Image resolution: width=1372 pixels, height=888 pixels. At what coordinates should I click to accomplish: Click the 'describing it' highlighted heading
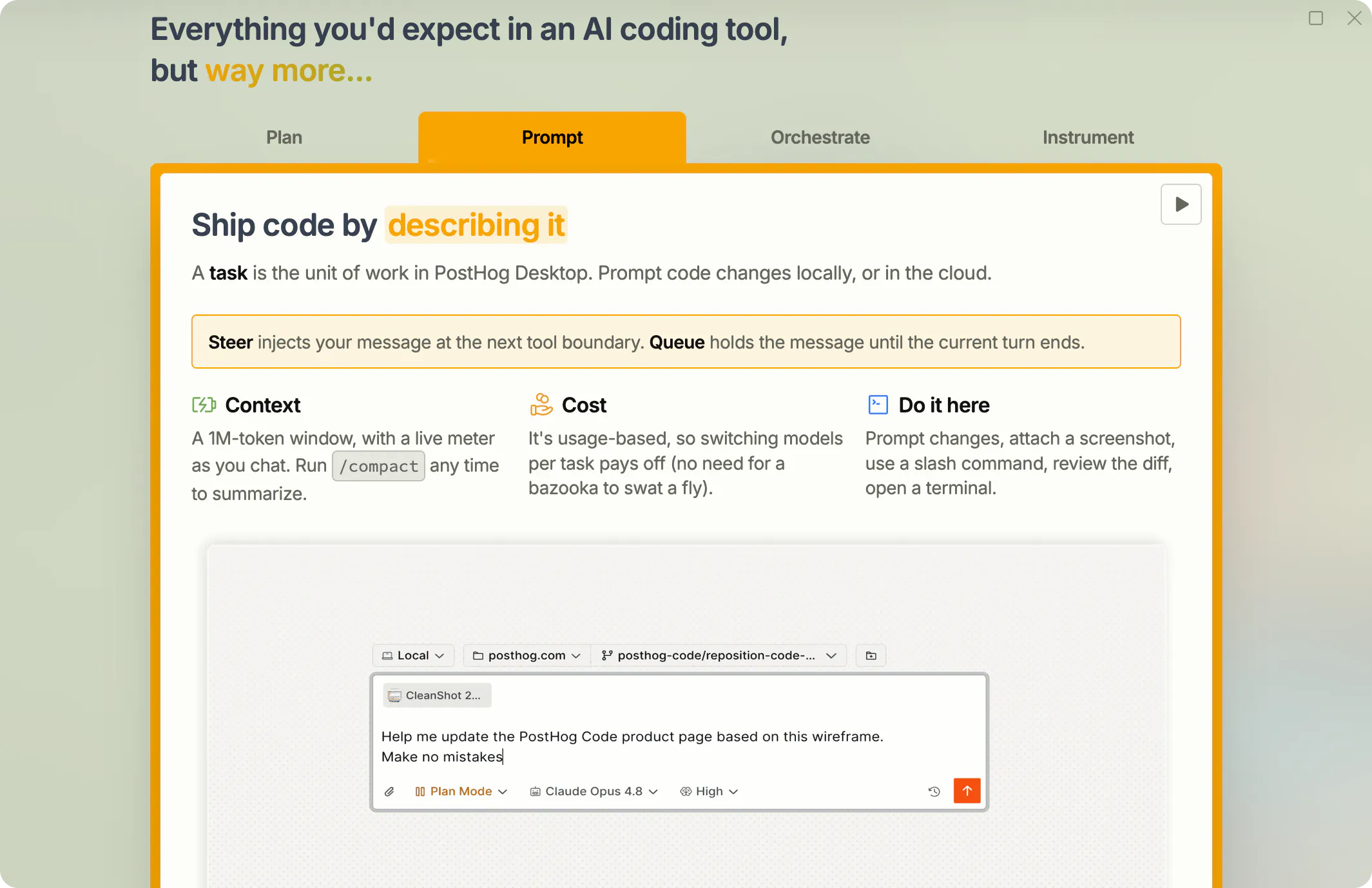pos(476,225)
